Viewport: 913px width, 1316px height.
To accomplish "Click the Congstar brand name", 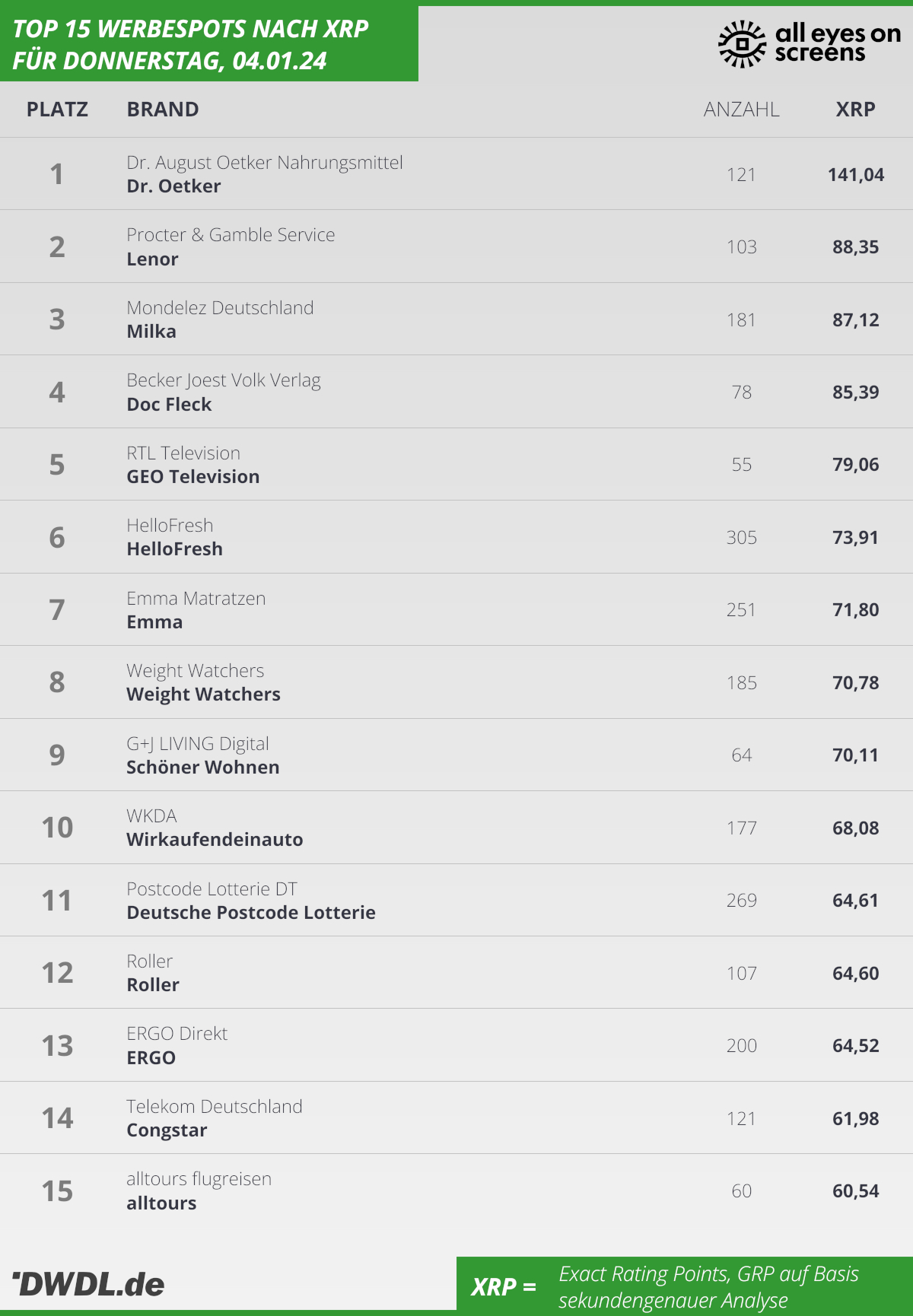I will click(x=167, y=1130).
